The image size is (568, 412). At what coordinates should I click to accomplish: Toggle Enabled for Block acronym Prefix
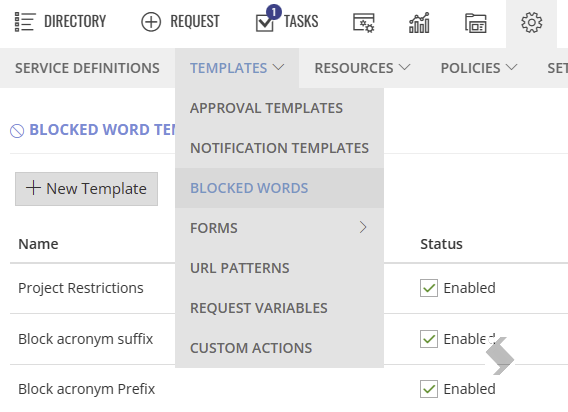click(x=429, y=389)
